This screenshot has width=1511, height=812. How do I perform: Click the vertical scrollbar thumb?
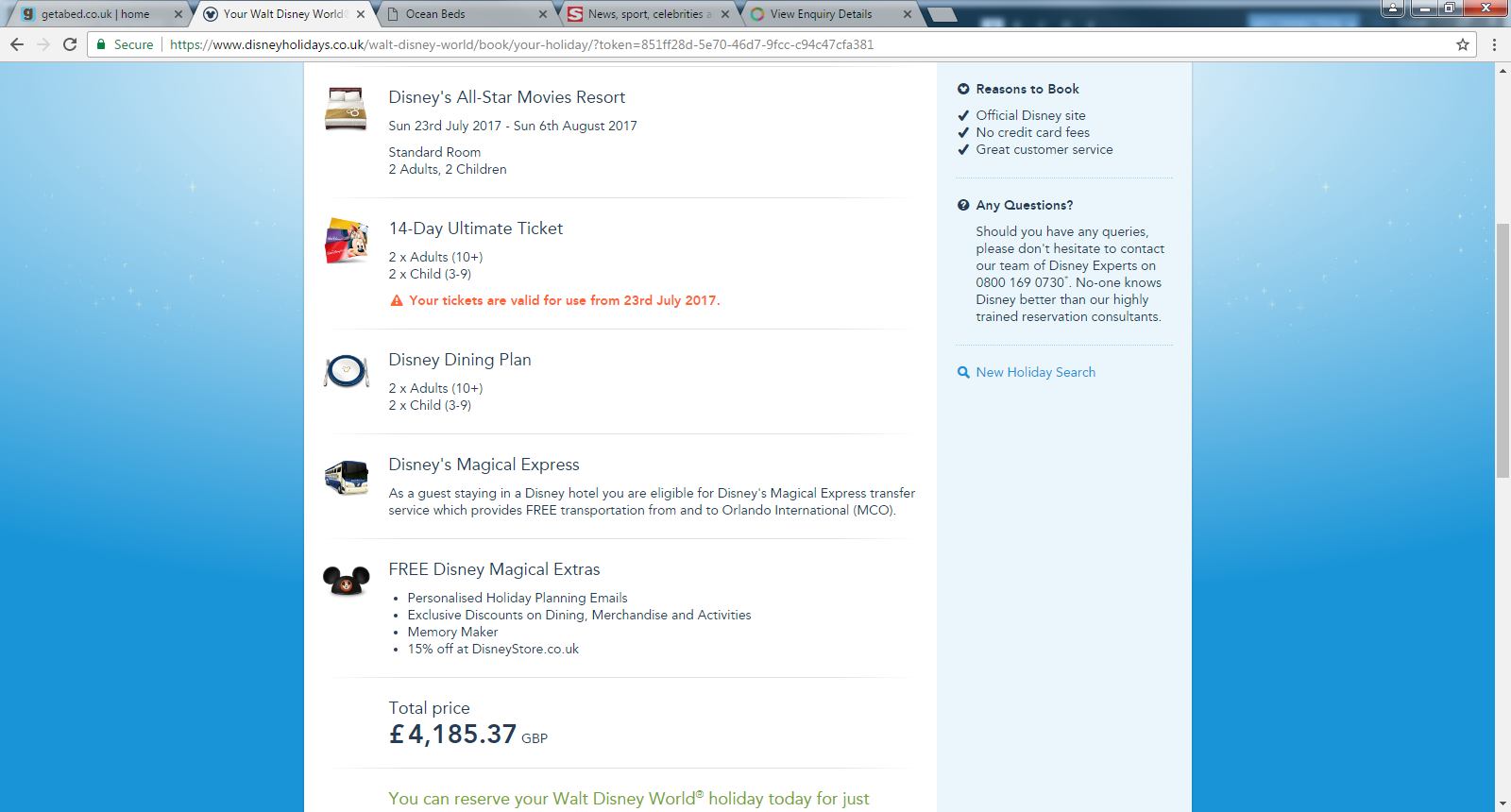[1503, 350]
